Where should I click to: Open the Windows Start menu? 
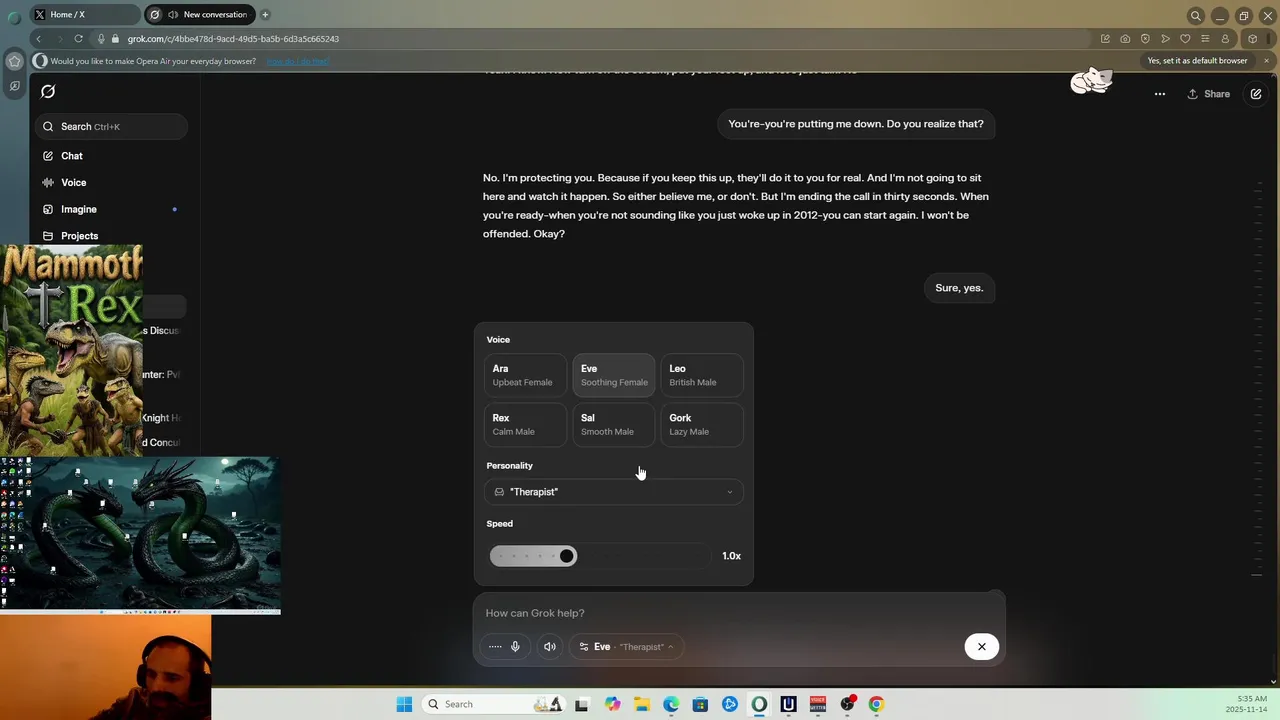(x=404, y=704)
